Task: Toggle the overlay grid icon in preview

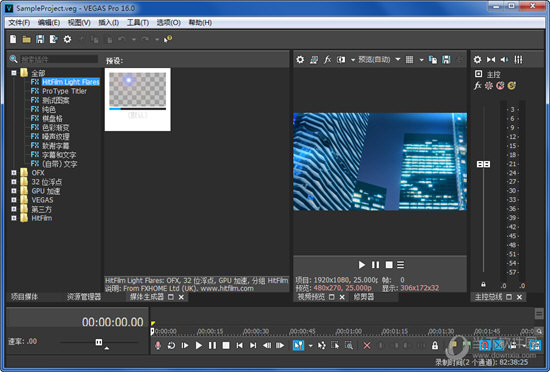Action: pos(409,60)
